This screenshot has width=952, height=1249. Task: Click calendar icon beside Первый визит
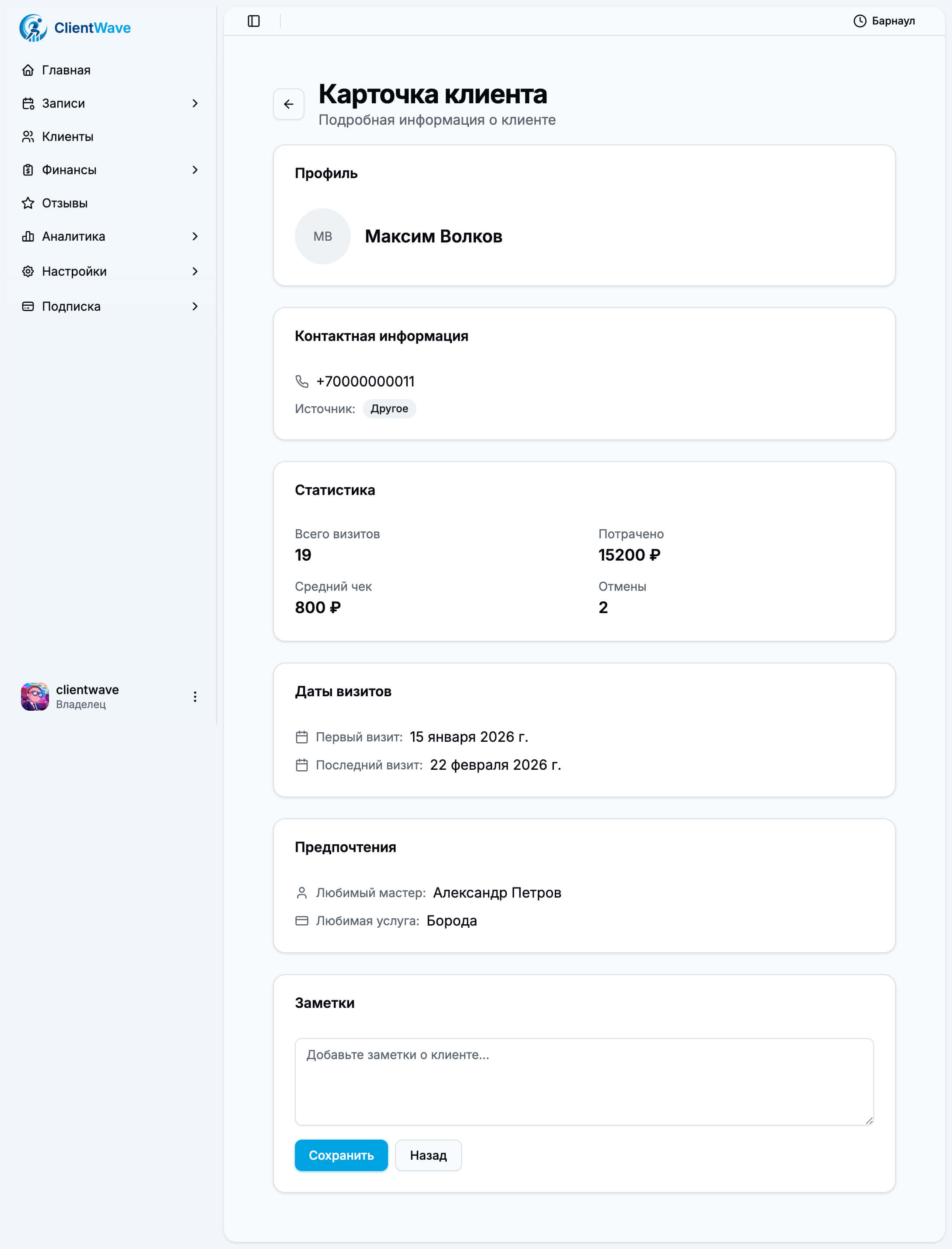click(302, 737)
